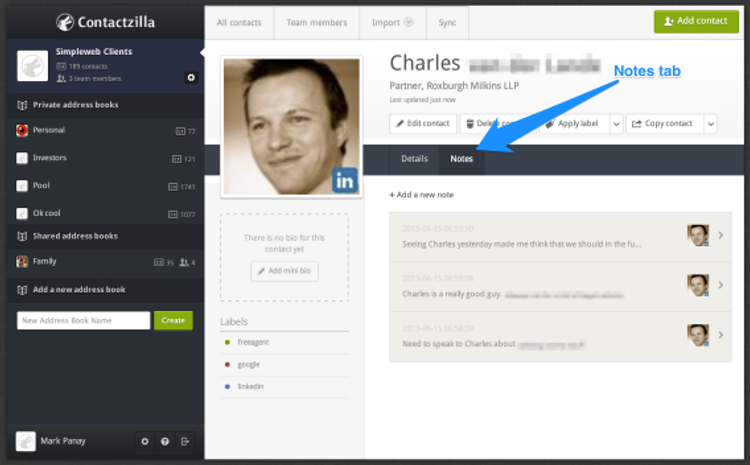Click Charles's contact photo
Screen dimensions: 750x465
tap(291, 126)
